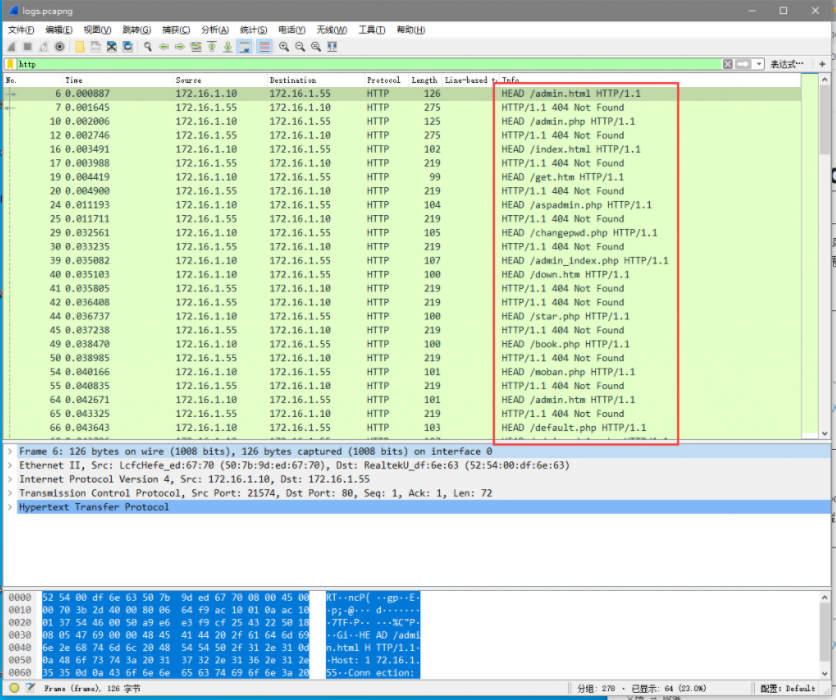Click the filter bookmark icon
Image resolution: width=836 pixels, height=700 pixels.
[10, 65]
